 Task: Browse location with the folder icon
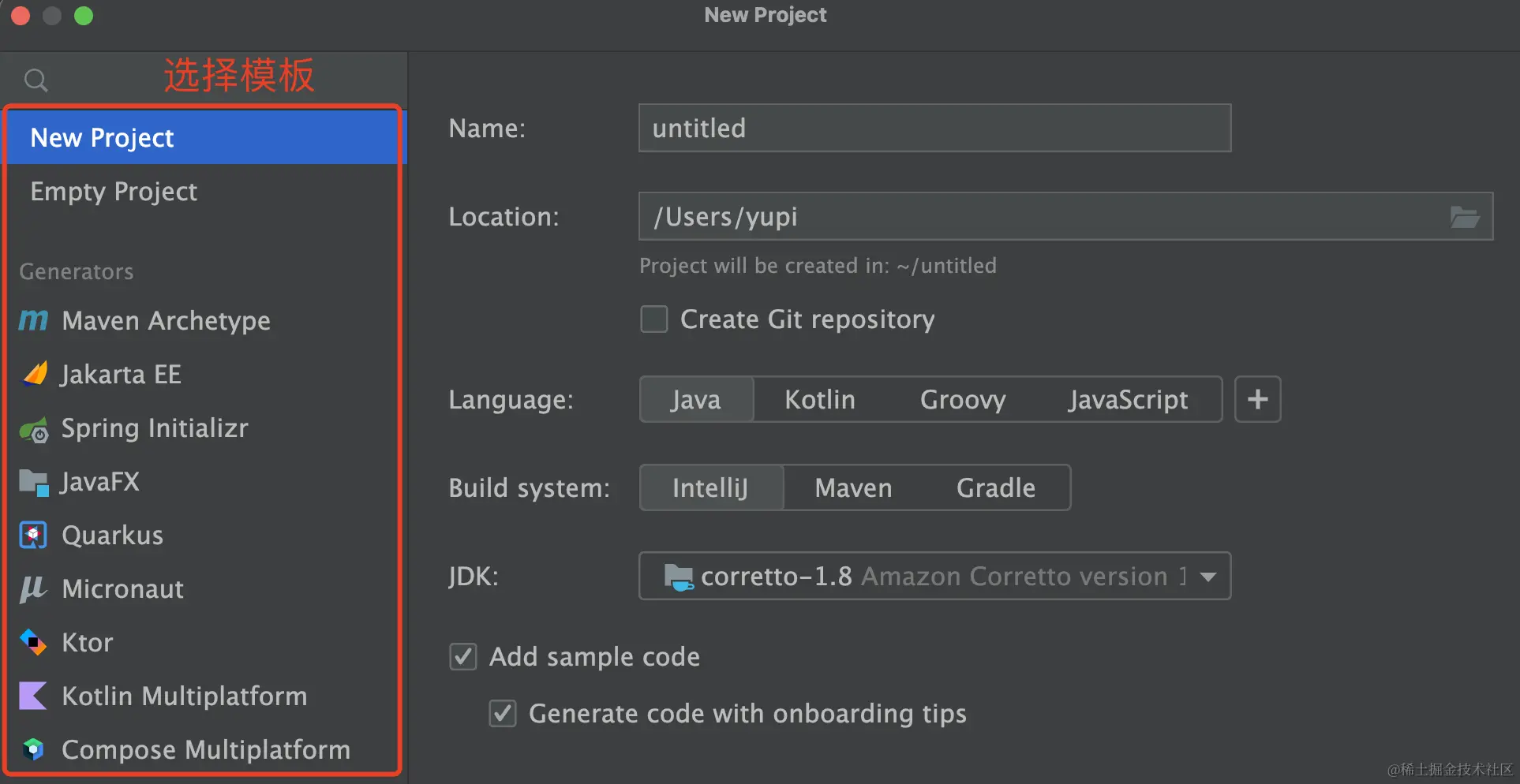point(1465,217)
